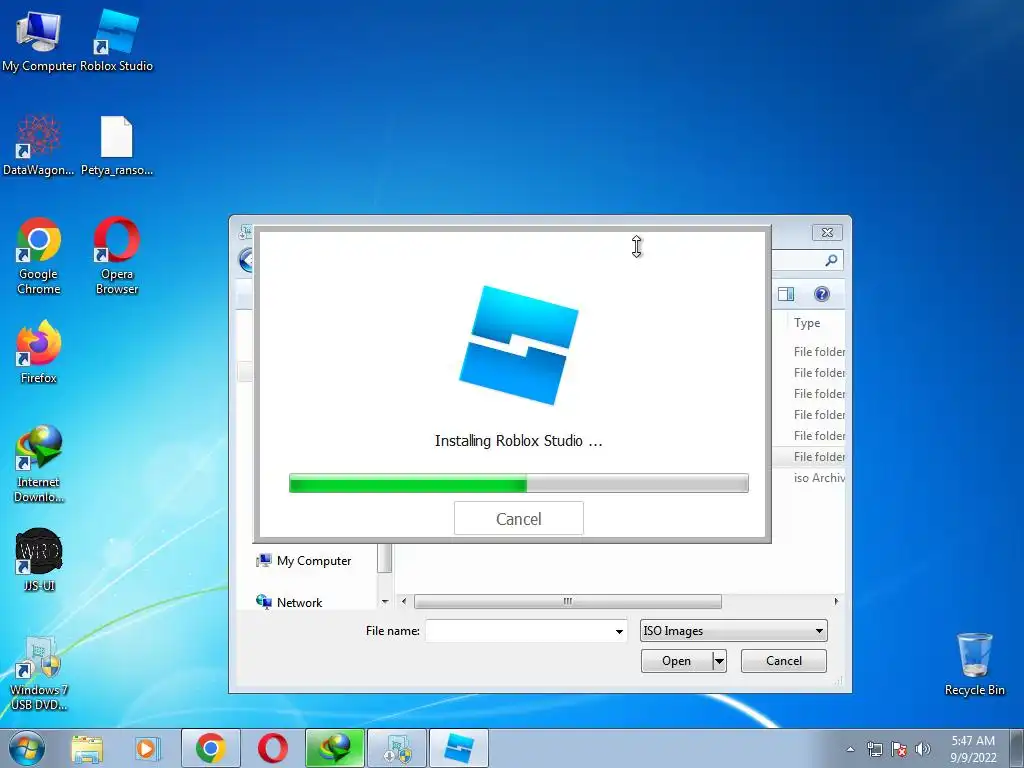Click Open in the file dialog
The image size is (1024, 768).
coord(677,661)
